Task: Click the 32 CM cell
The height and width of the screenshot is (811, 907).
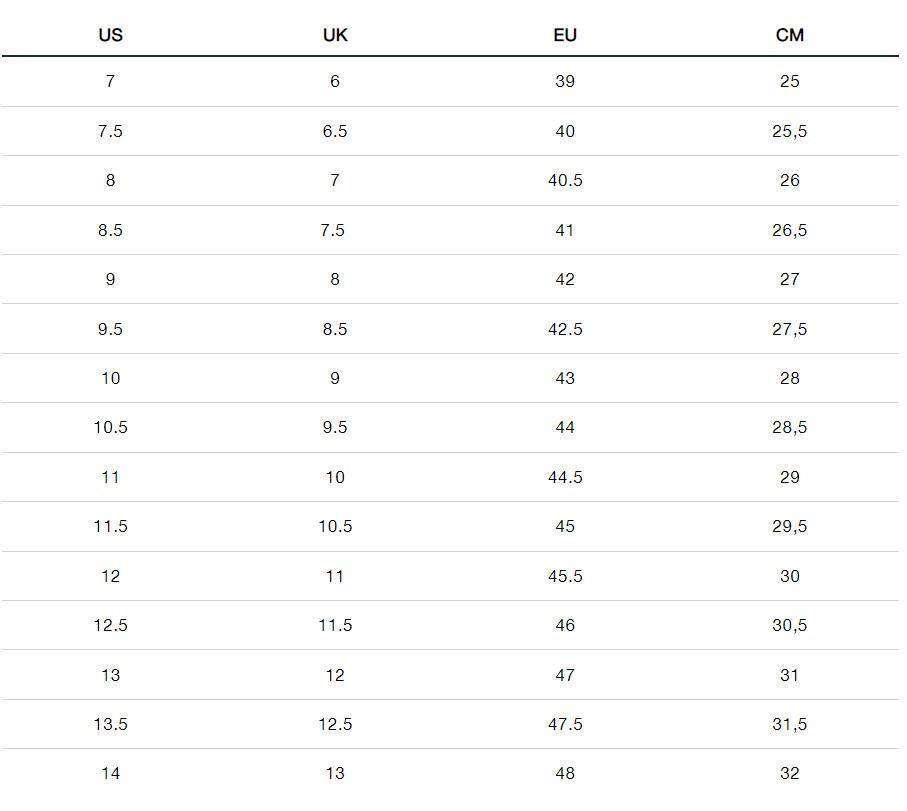Action: coord(790,773)
